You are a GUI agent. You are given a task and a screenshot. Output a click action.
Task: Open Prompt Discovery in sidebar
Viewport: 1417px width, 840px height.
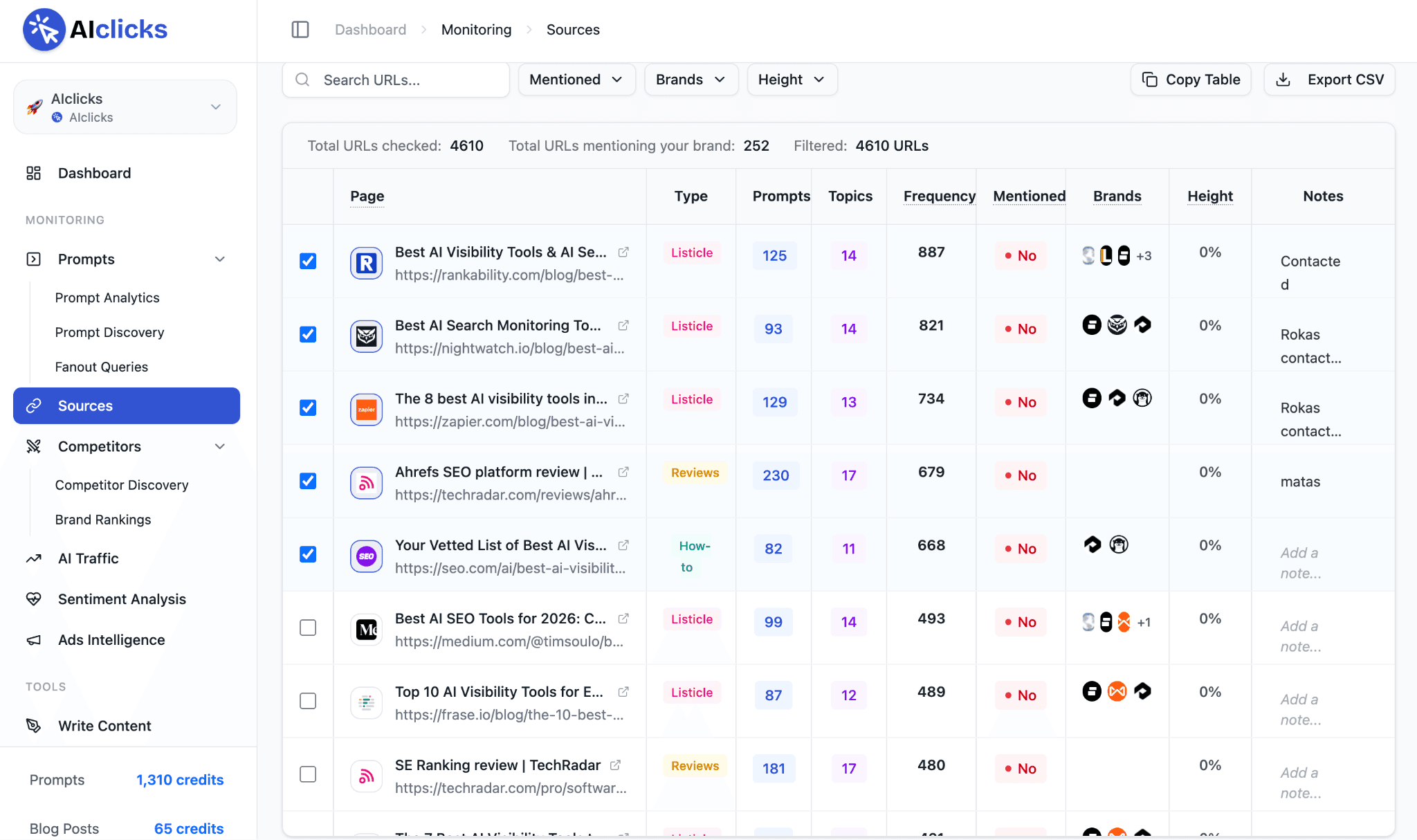109,332
